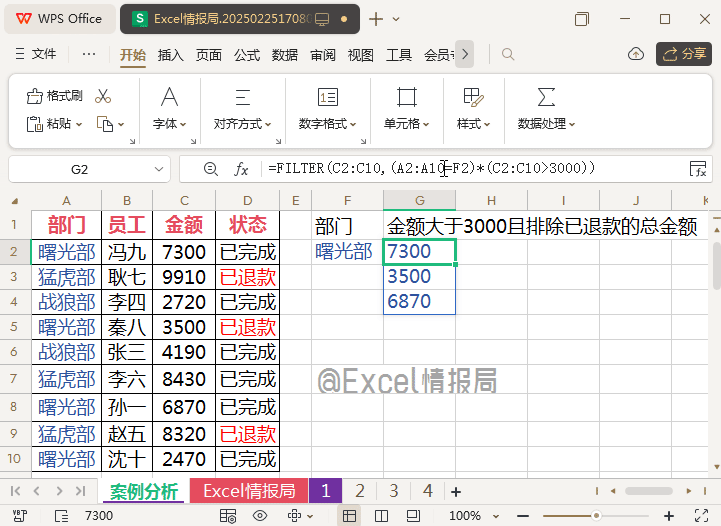The image size is (721, 526).
Task: Open the File (文件) menu button
Action: (37, 54)
